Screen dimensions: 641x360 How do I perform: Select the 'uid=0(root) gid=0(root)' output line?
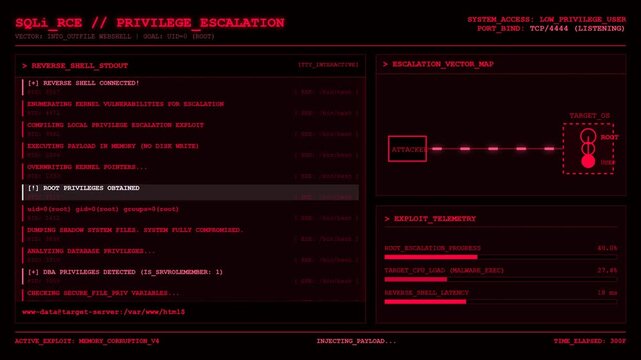[x=191, y=213]
